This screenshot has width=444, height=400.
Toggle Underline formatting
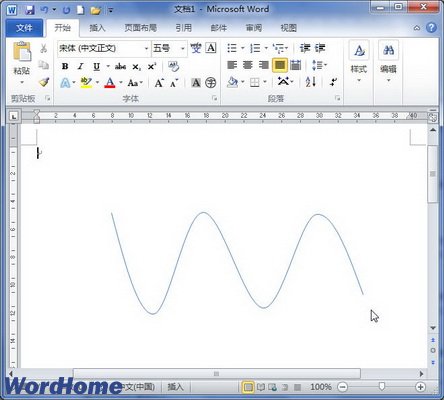coord(96,67)
